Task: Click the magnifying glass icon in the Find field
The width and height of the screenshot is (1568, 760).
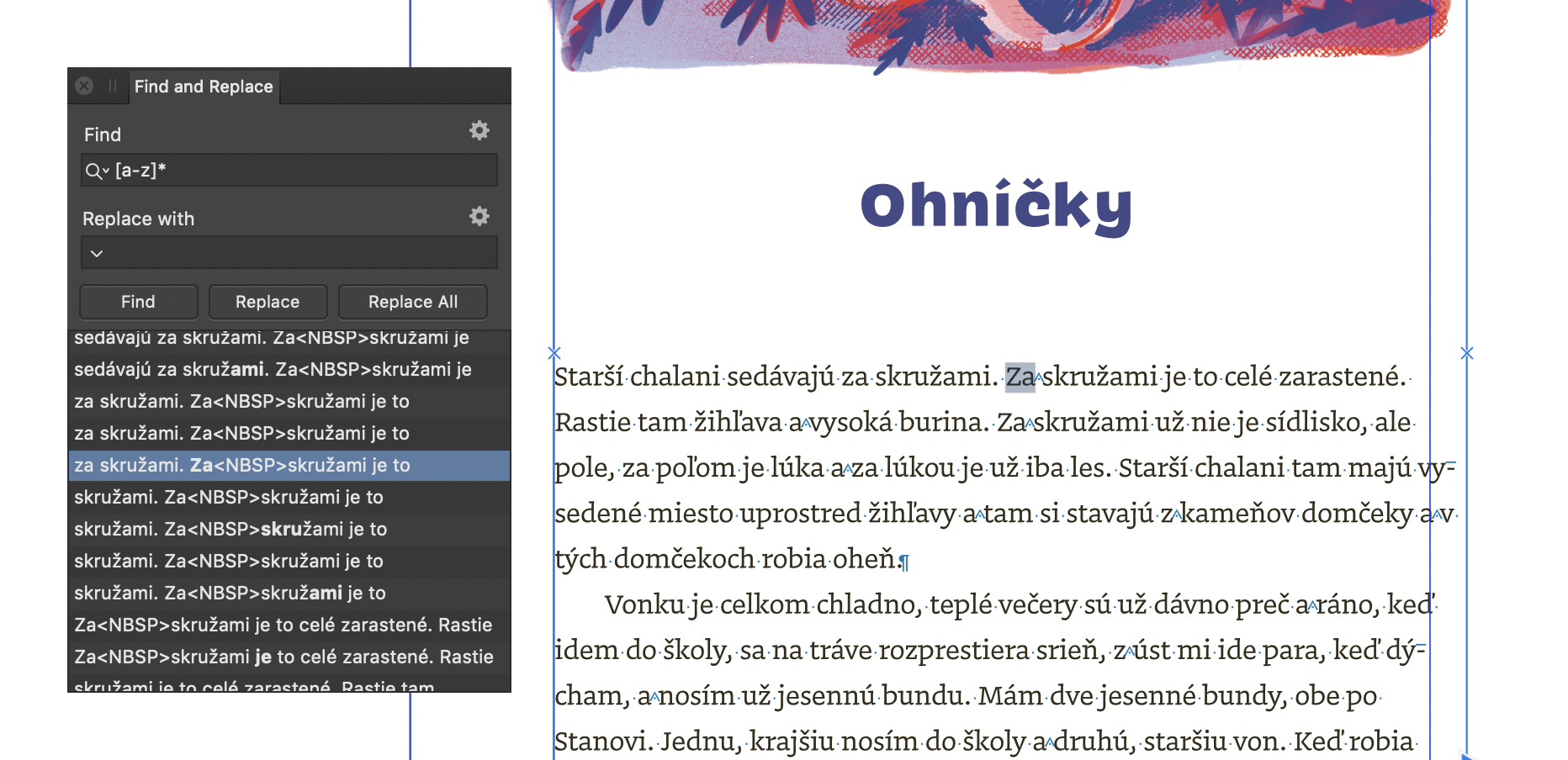Action: click(x=93, y=170)
